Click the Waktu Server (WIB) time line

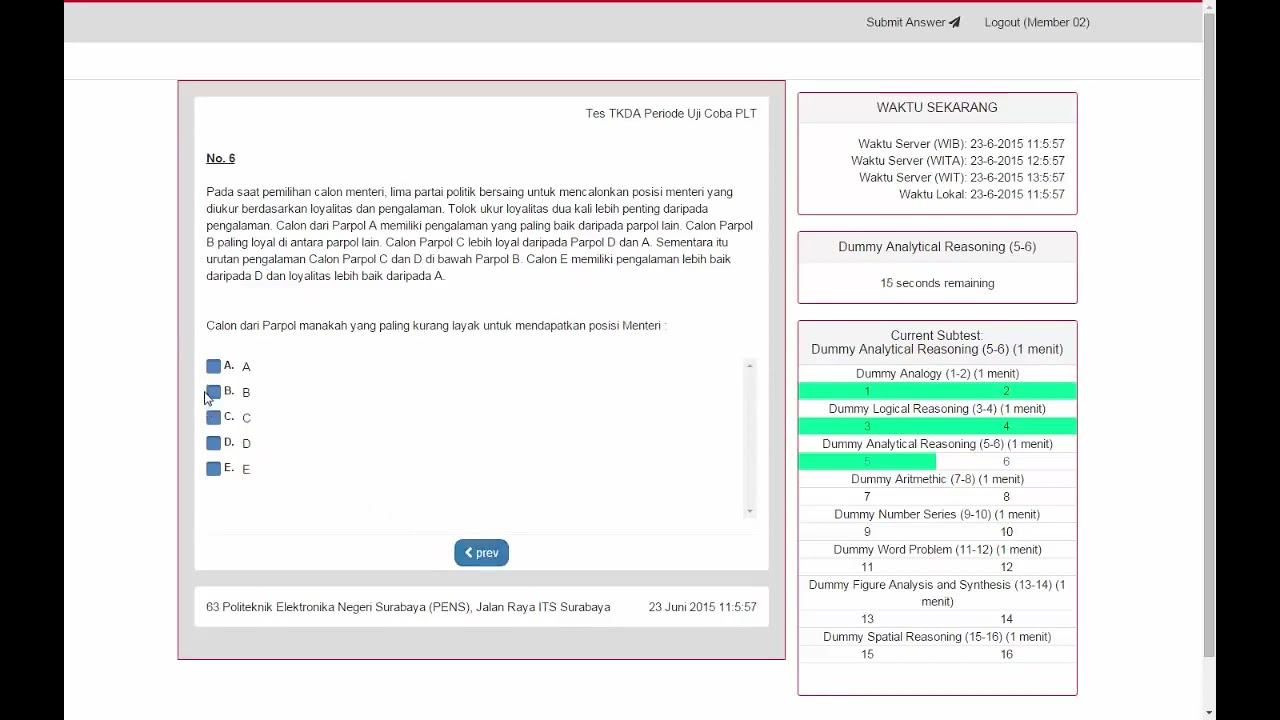pos(961,144)
